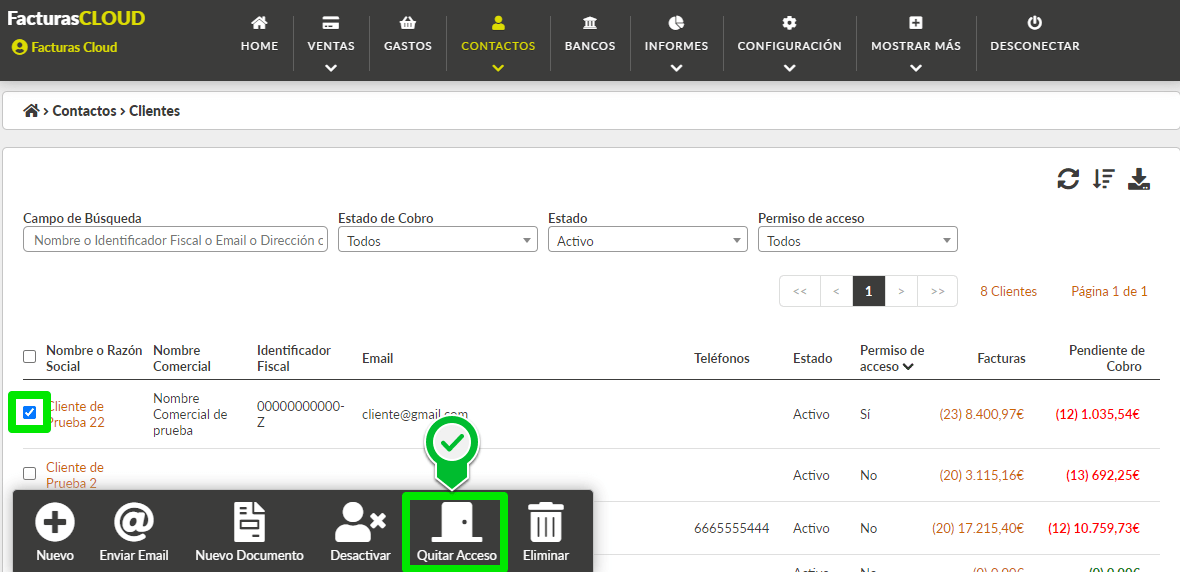Image resolution: width=1180 pixels, height=572 pixels.
Task: Click the Identificador Fiscal column header
Action: point(293,358)
